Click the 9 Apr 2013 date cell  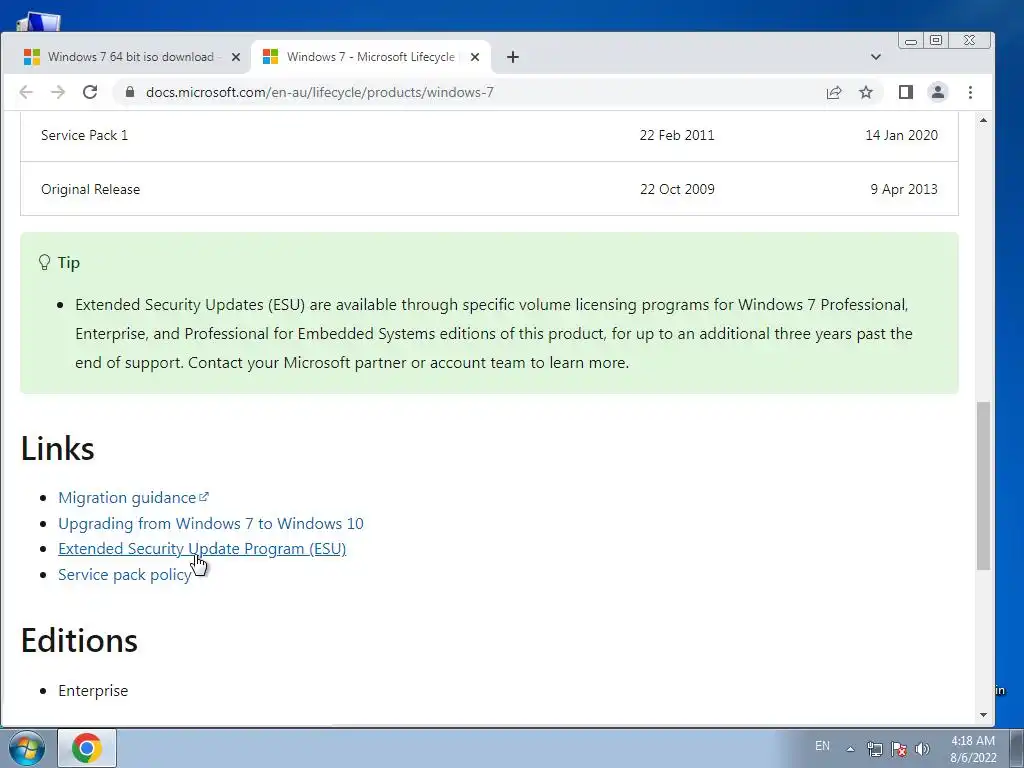coord(903,189)
